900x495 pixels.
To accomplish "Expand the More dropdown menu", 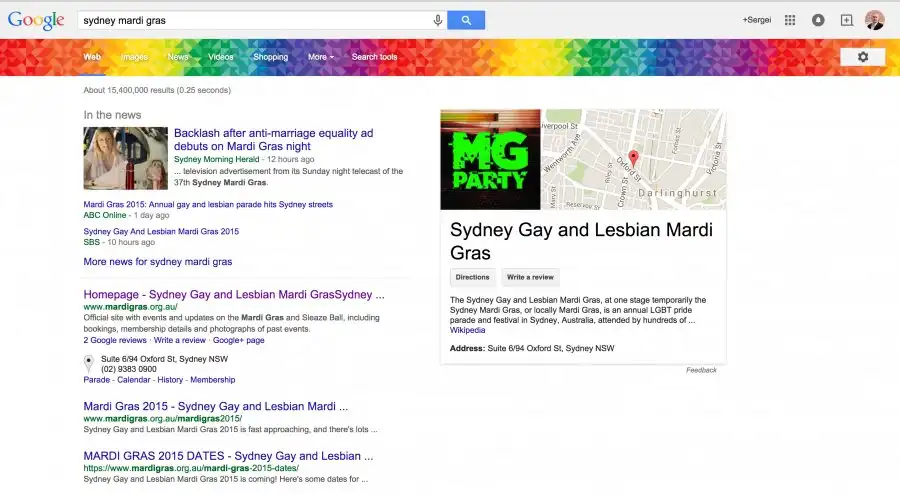I will pos(320,57).
